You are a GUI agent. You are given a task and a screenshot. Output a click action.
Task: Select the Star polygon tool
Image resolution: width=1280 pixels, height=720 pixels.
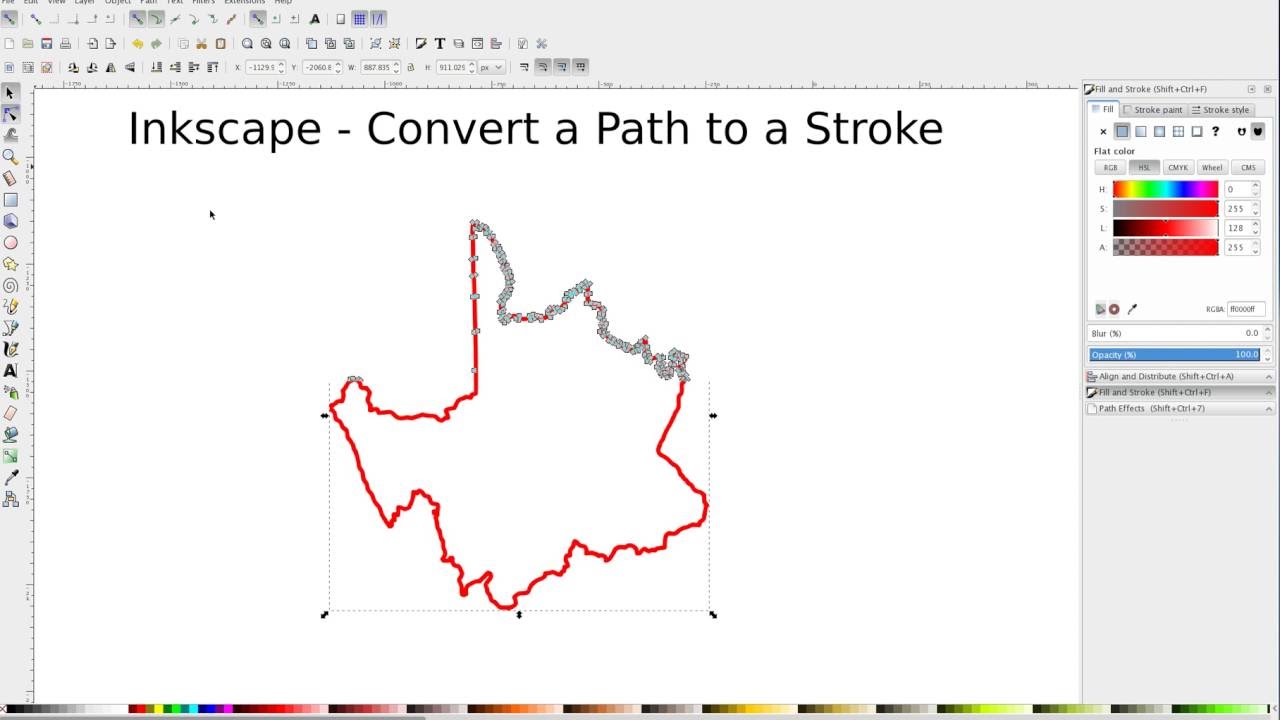pos(10,264)
